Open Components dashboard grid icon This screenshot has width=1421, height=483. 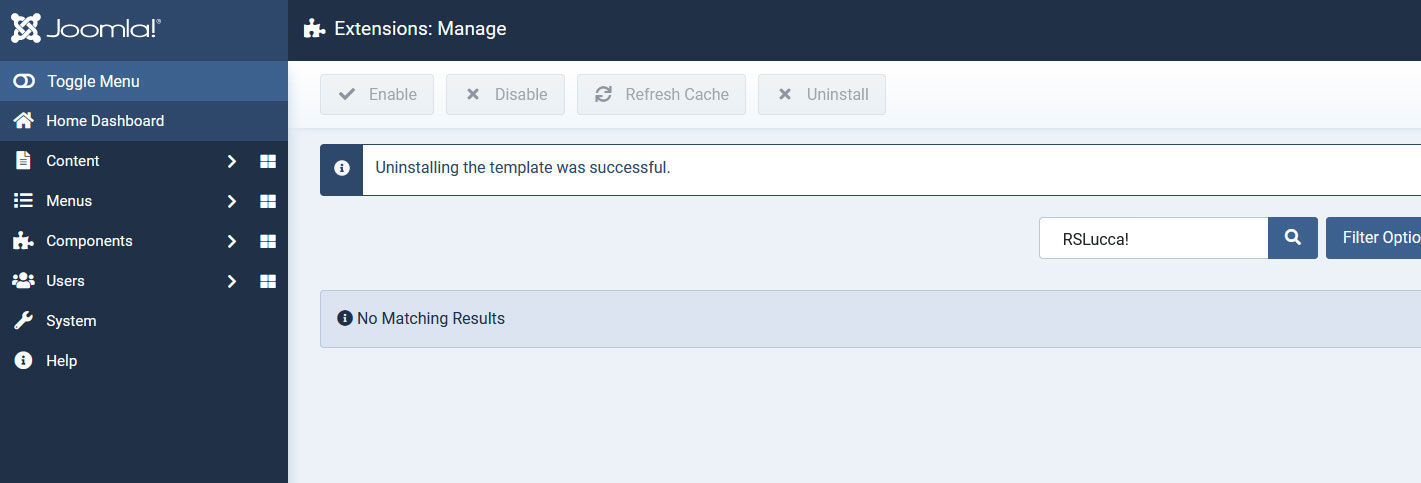(x=268, y=241)
